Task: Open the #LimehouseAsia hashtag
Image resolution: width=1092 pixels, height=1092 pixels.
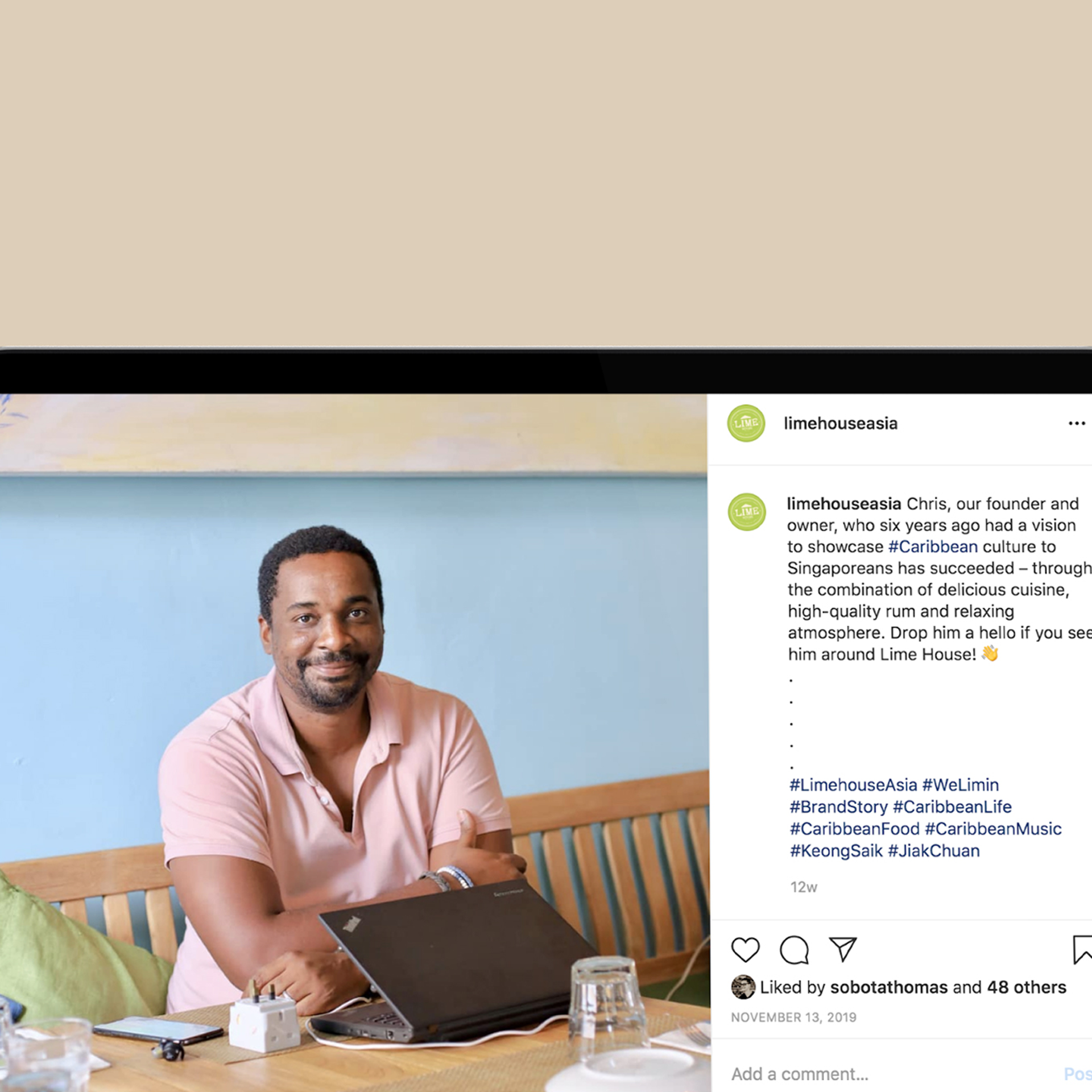Action: (853, 785)
